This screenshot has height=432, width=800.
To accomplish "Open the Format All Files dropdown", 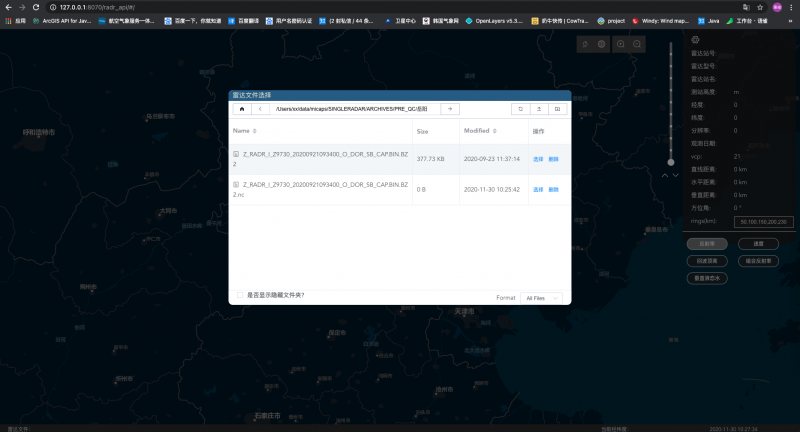I will pos(543,298).
